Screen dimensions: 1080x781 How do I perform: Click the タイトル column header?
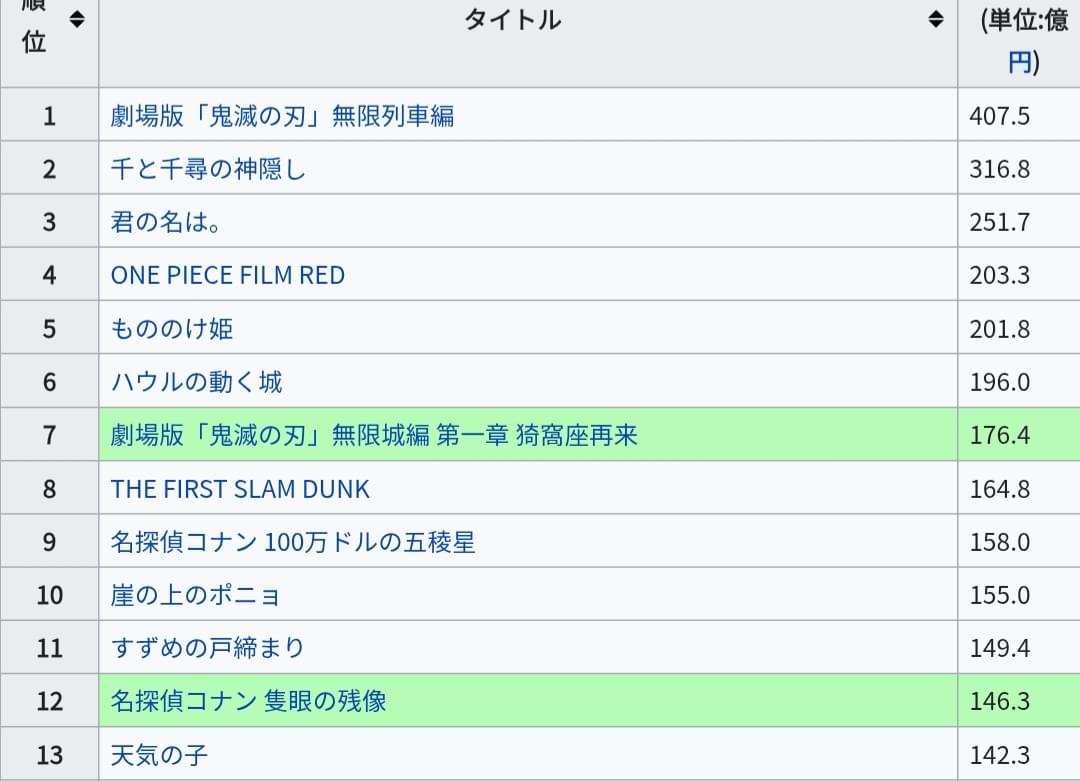pos(512,19)
